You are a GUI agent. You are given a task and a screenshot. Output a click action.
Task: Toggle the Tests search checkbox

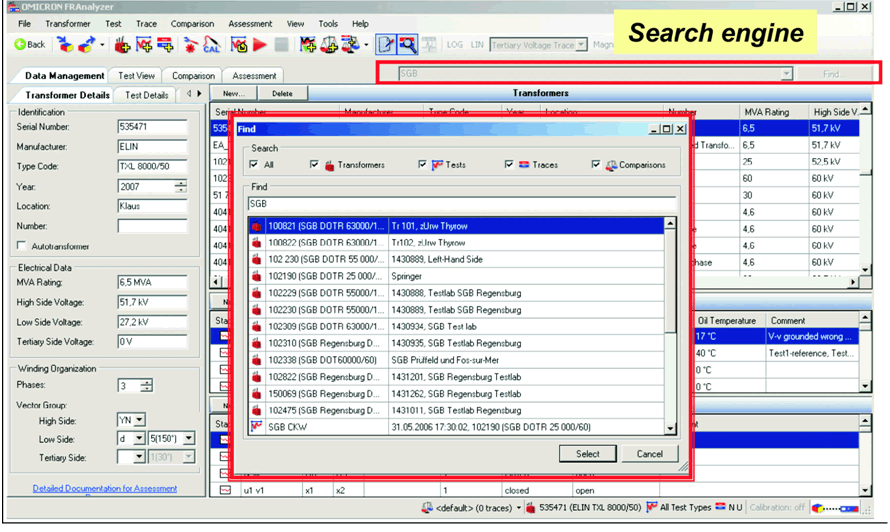[422, 165]
